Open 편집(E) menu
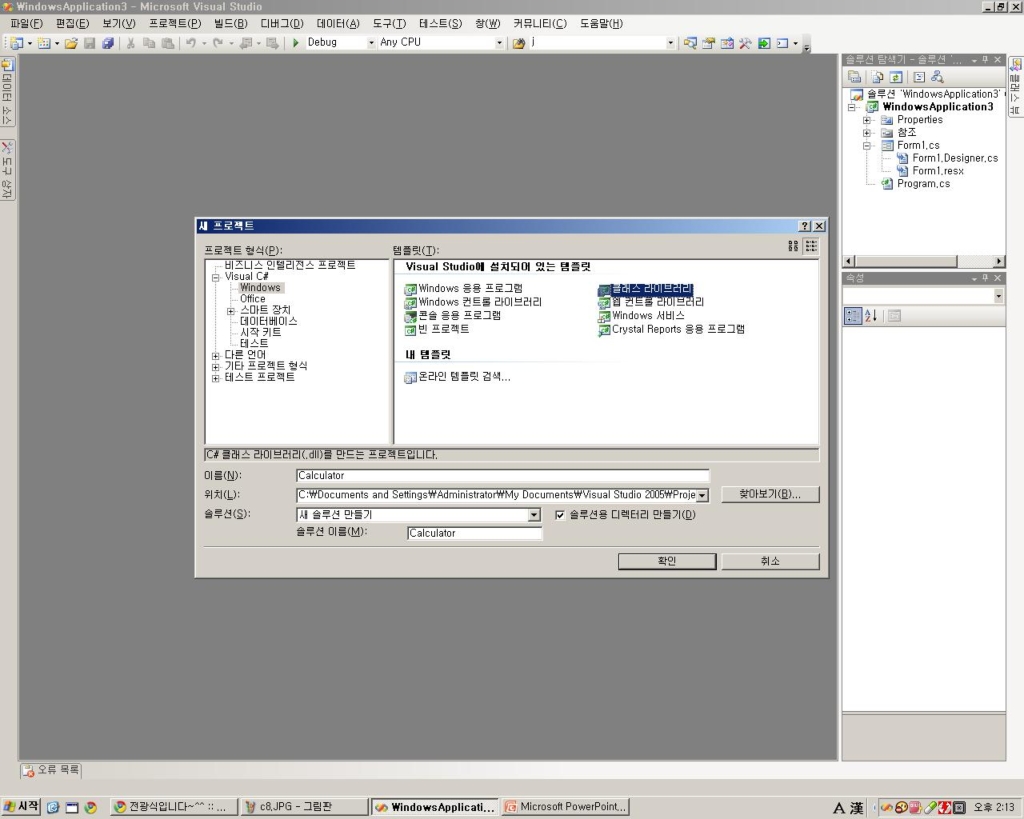Viewport: 1024px width, 819px height. point(72,24)
